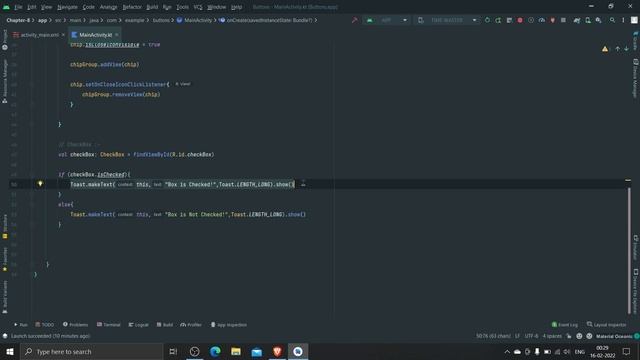The width and height of the screenshot is (640, 360).
Task: Open the Logcat tool window
Action: (138, 325)
